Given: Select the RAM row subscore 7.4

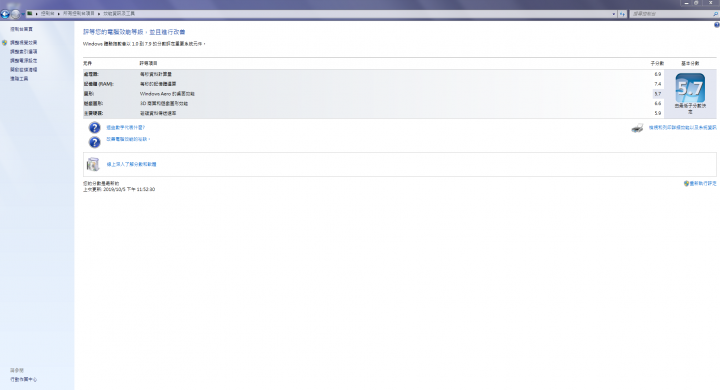Looking at the screenshot, I should [658, 84].
